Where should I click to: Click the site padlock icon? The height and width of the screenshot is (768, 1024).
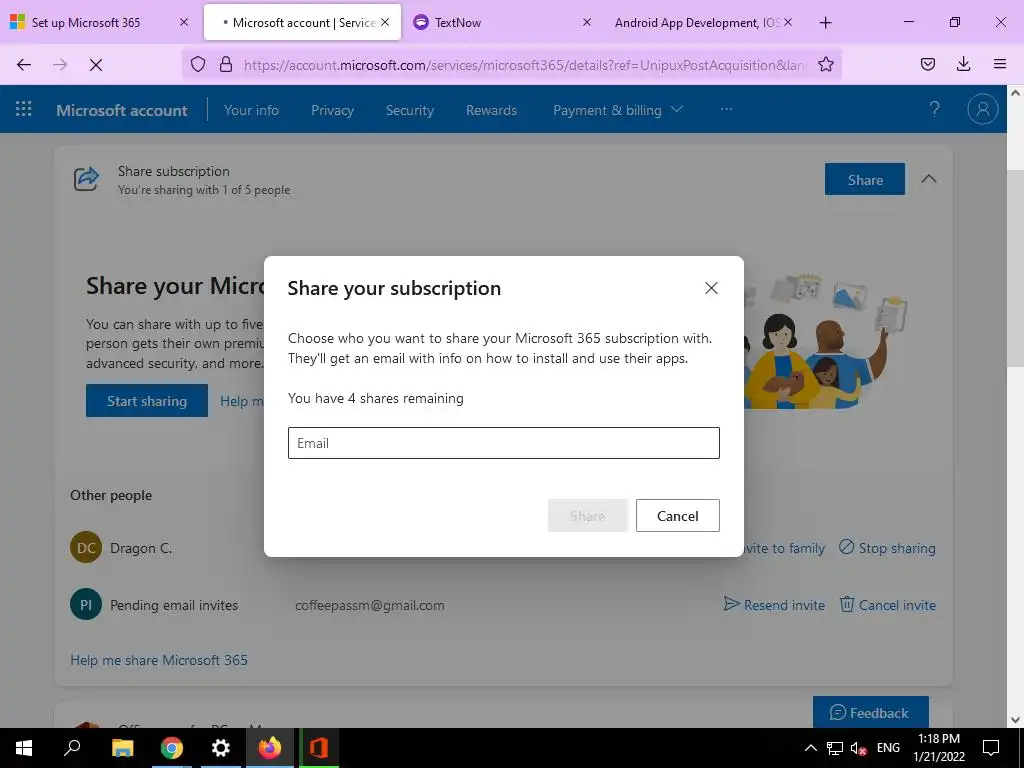point(226,64)
